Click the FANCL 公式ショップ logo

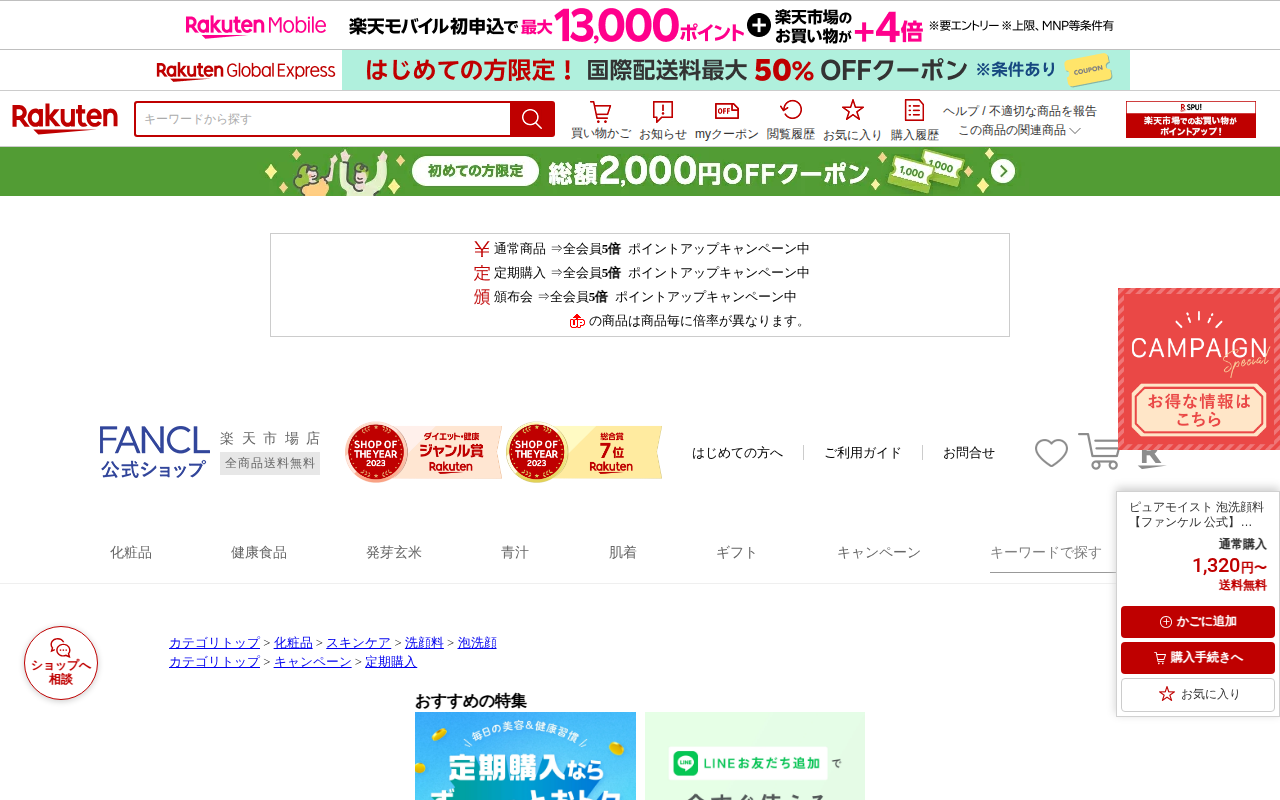point(155,452)
